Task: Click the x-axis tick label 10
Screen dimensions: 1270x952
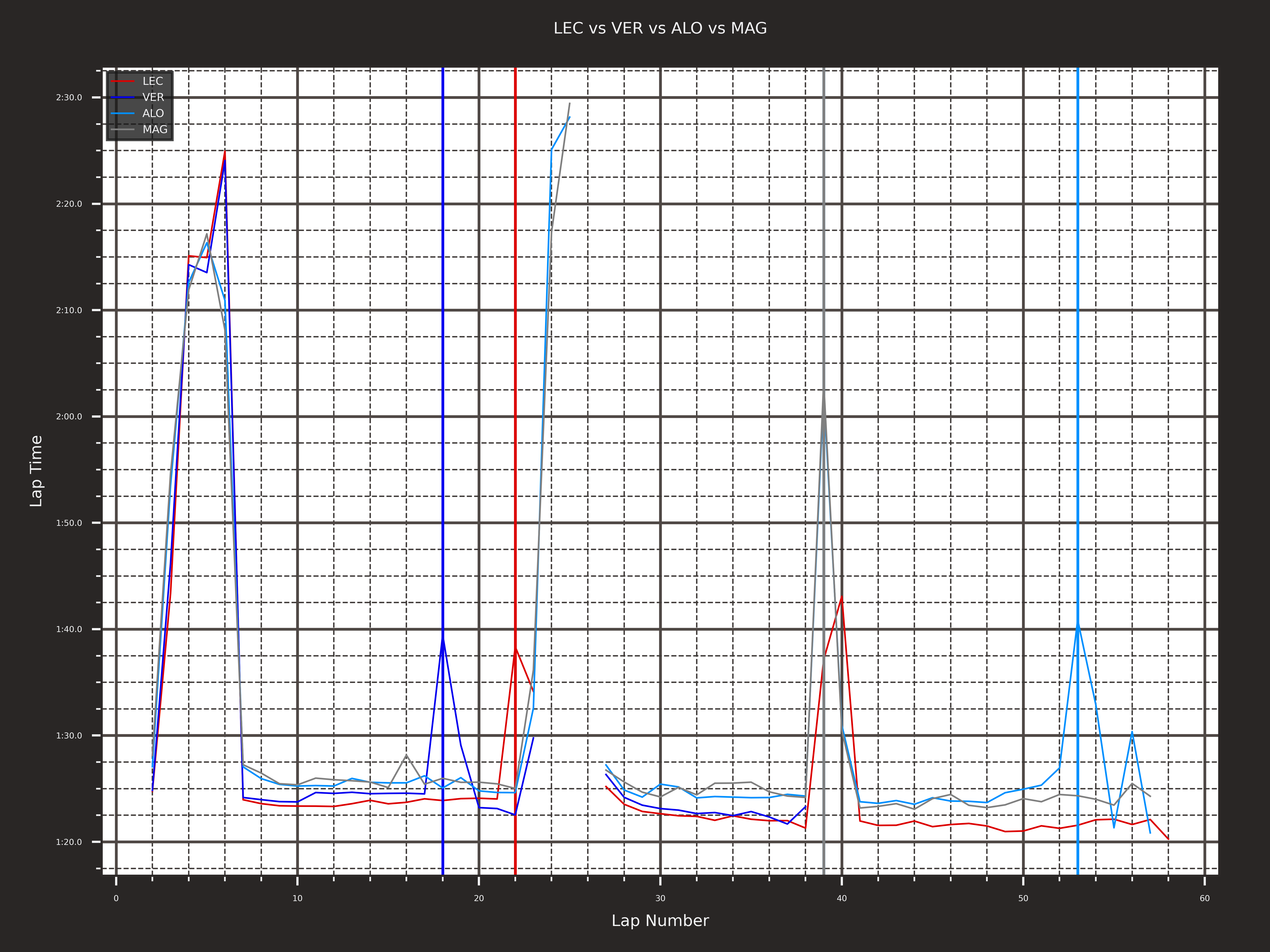Action: coord(297,899)
